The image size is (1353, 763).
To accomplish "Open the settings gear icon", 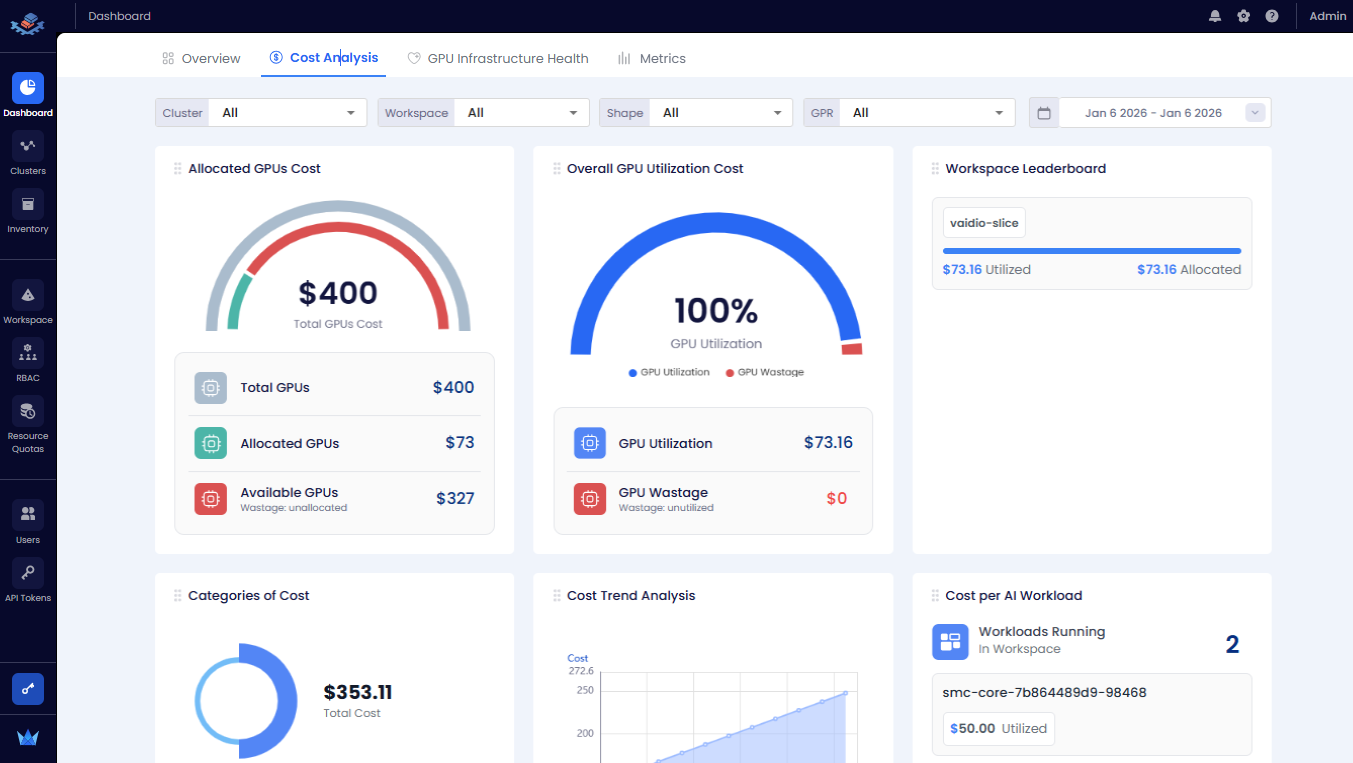I will pos(1243,16).
